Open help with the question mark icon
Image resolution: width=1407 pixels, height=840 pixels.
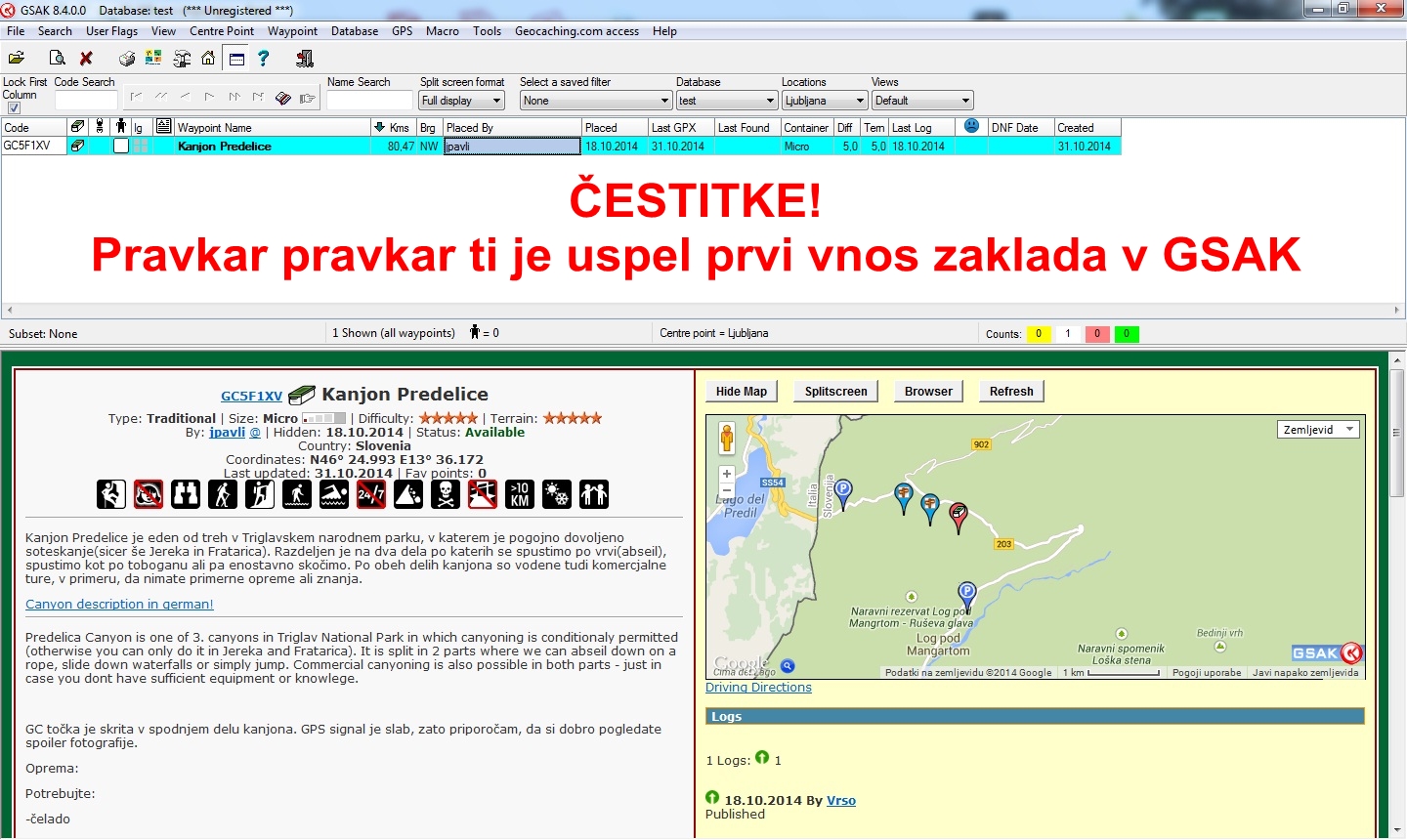[x=264, y=58]
